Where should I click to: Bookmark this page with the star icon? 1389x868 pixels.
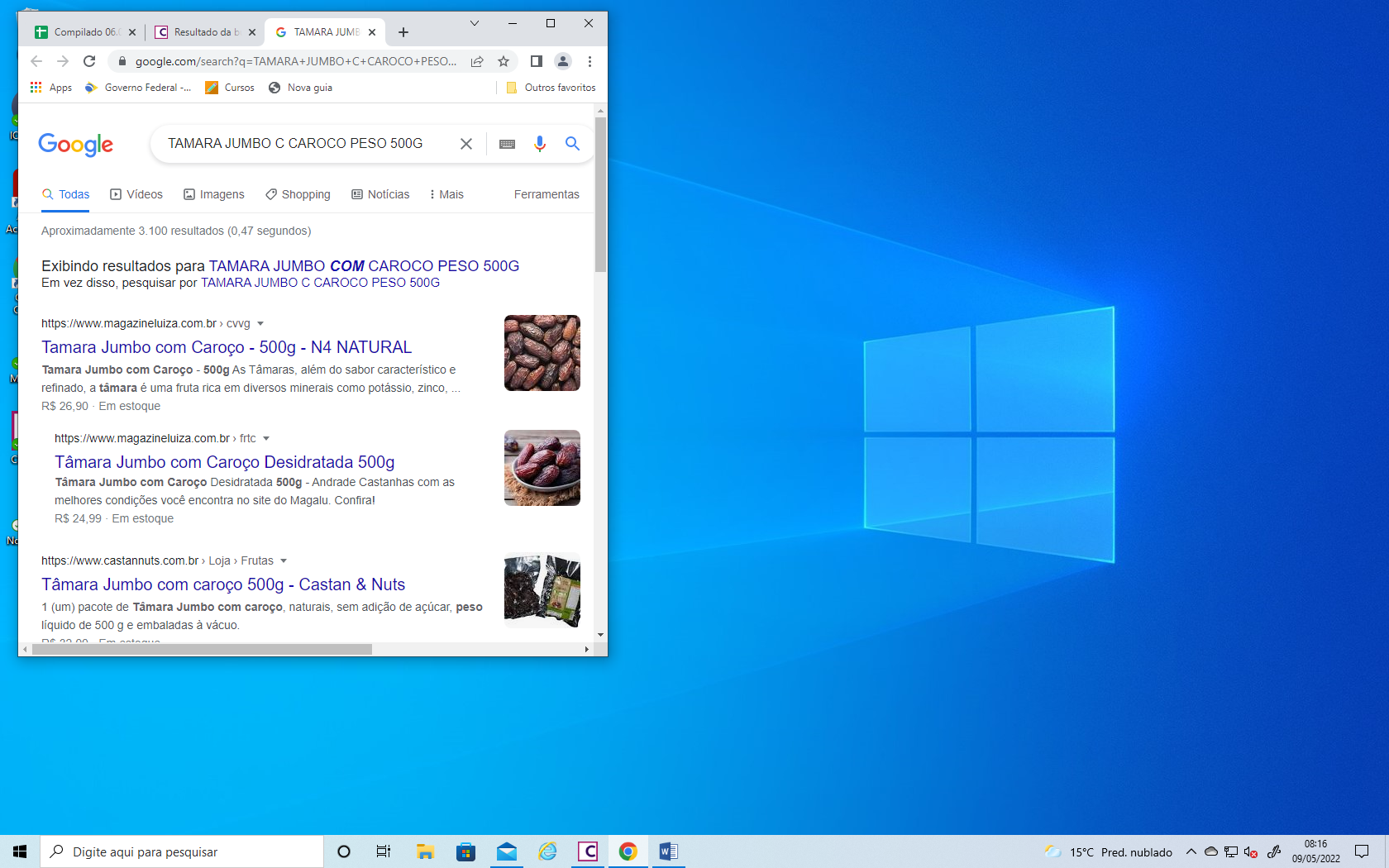click(x=504, y=61)
